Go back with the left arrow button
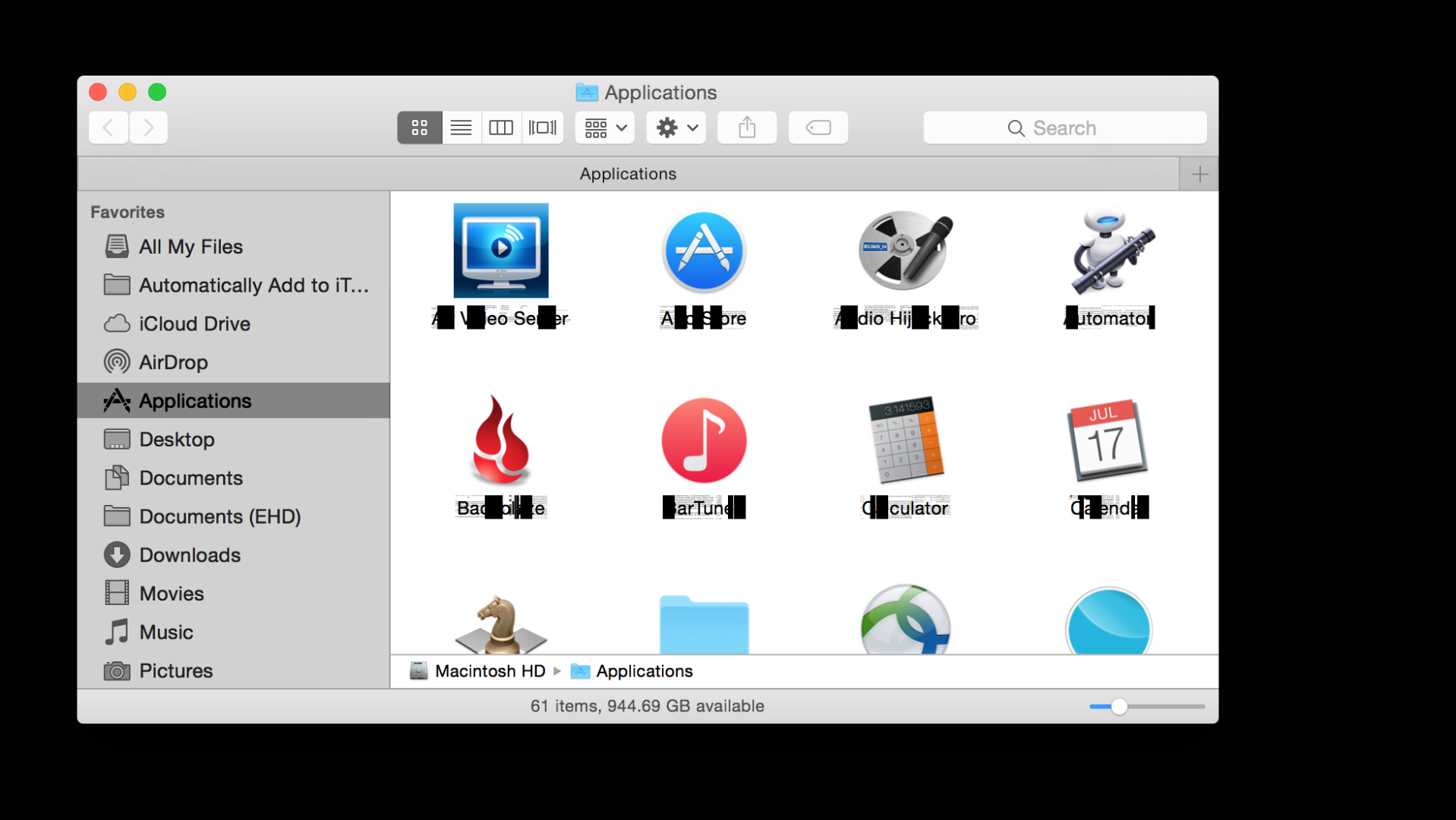1456x820 pixels. click(x=109, y=128)
